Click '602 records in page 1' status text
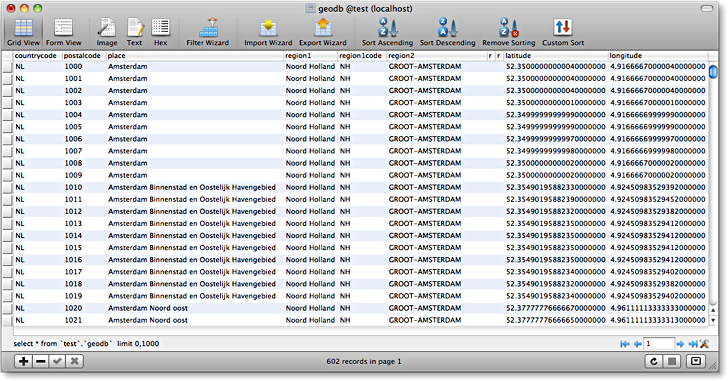The image size is (728, 381). (364, 361)
